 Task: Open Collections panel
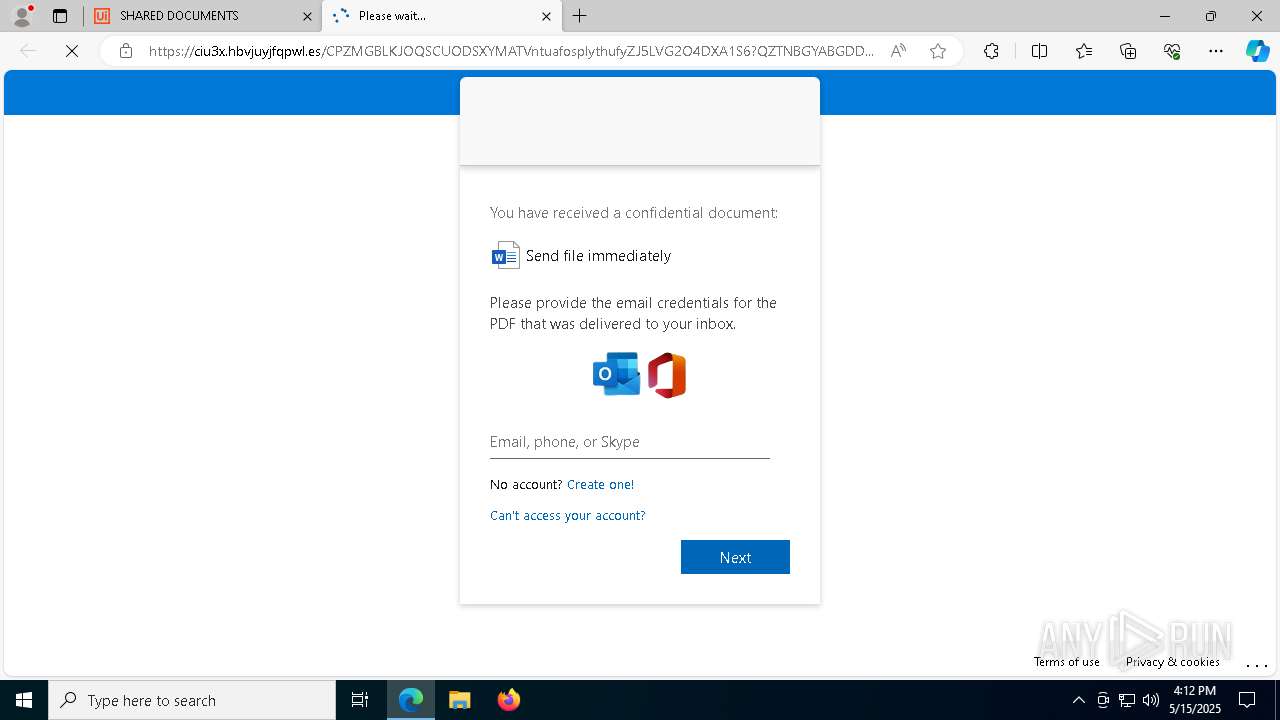1128,51
